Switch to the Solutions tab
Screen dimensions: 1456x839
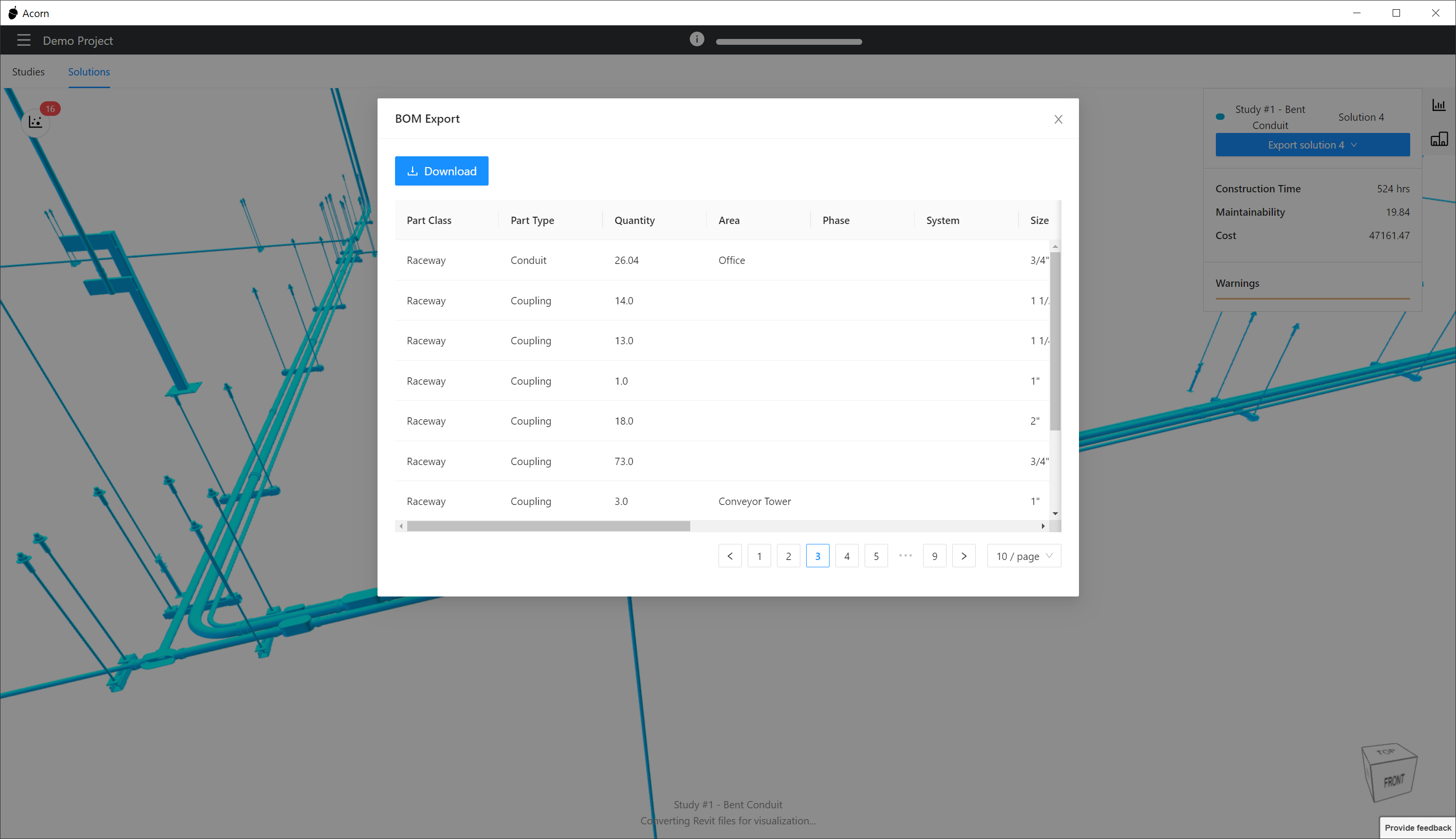click(x=89, y=72)
